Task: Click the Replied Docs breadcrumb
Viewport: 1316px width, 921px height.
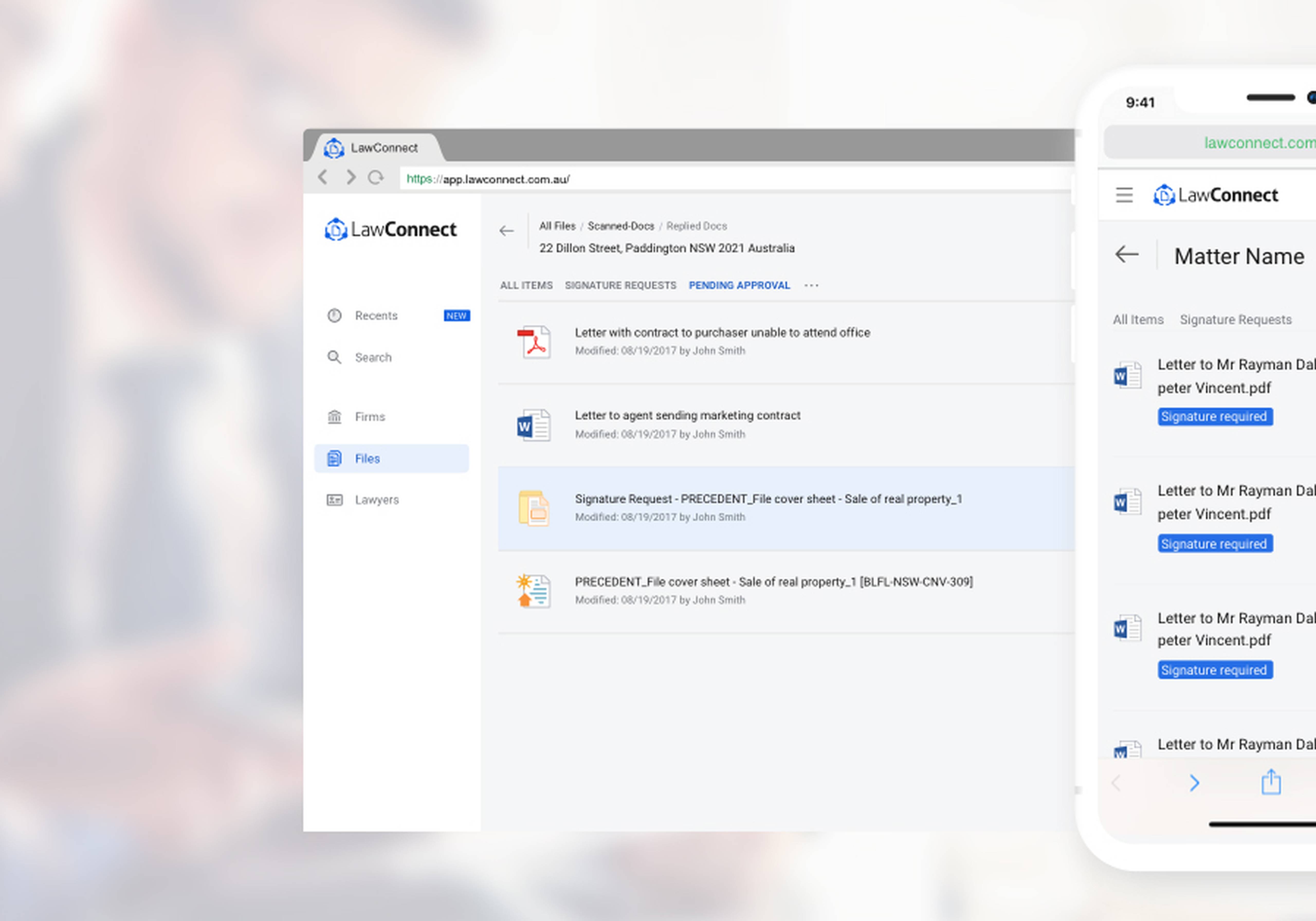Action: [x=696, y=226]
